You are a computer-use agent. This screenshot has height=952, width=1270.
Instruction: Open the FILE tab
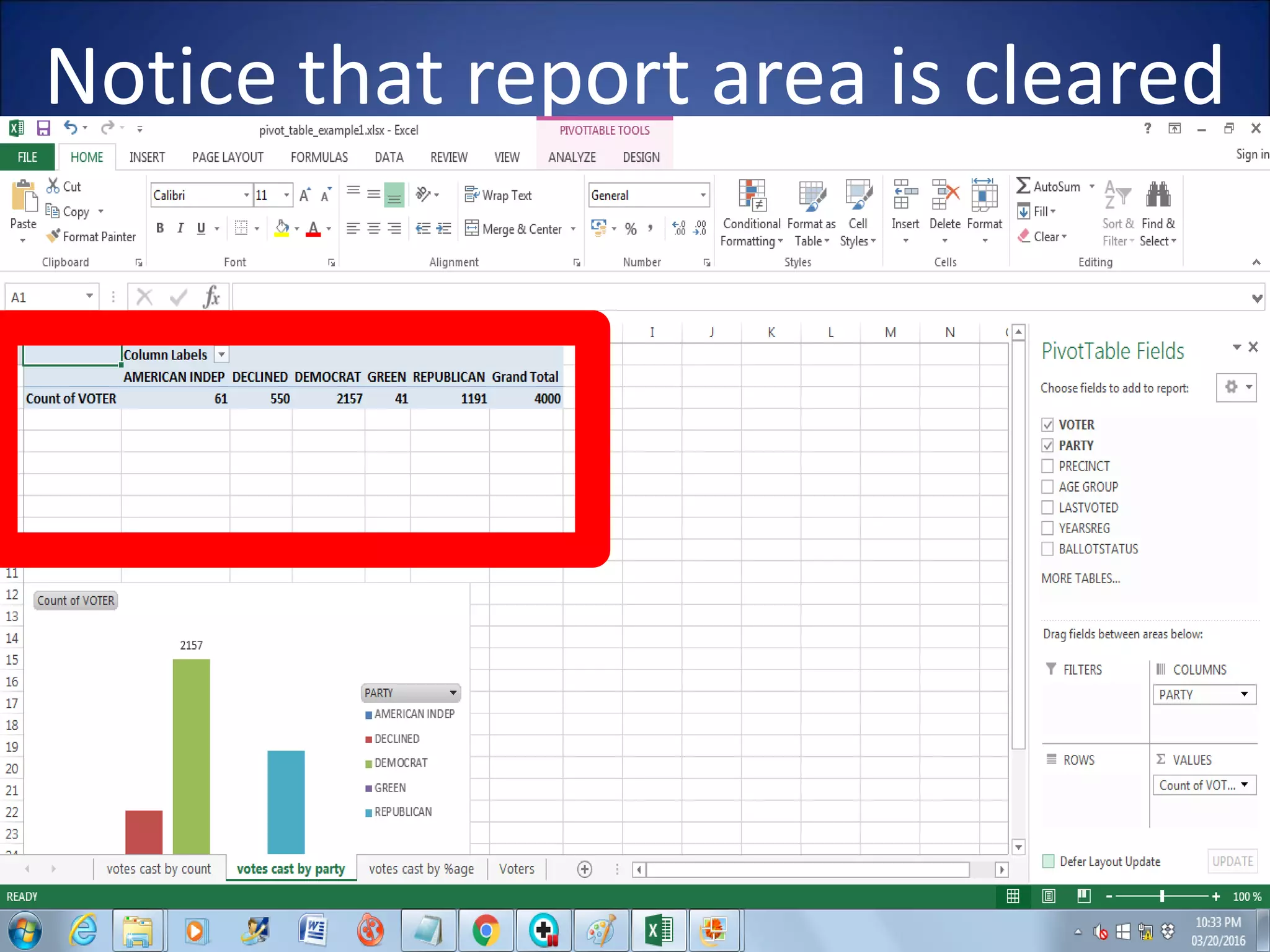27,157
